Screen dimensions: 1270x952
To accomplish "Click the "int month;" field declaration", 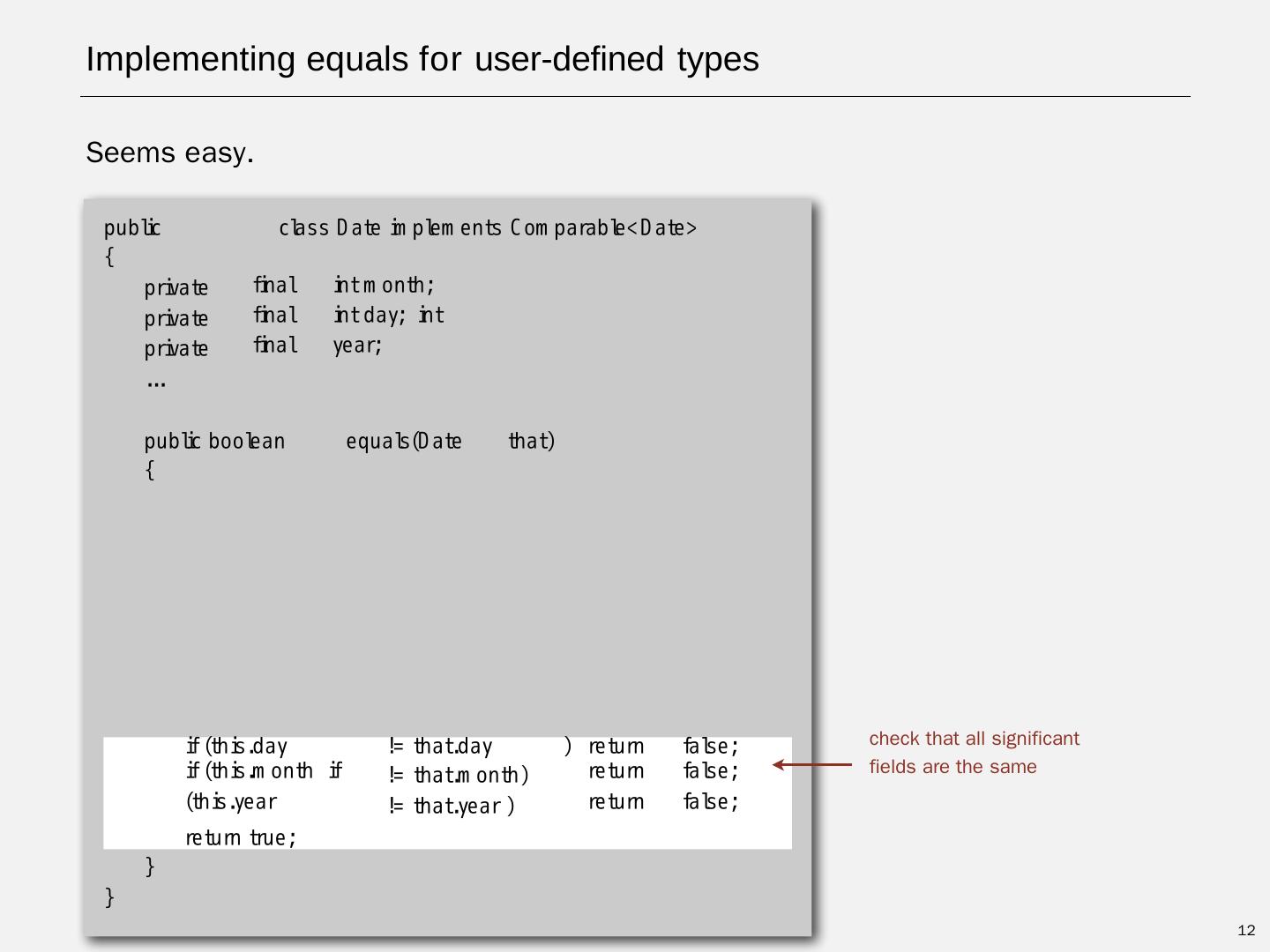I will (384, 286).
